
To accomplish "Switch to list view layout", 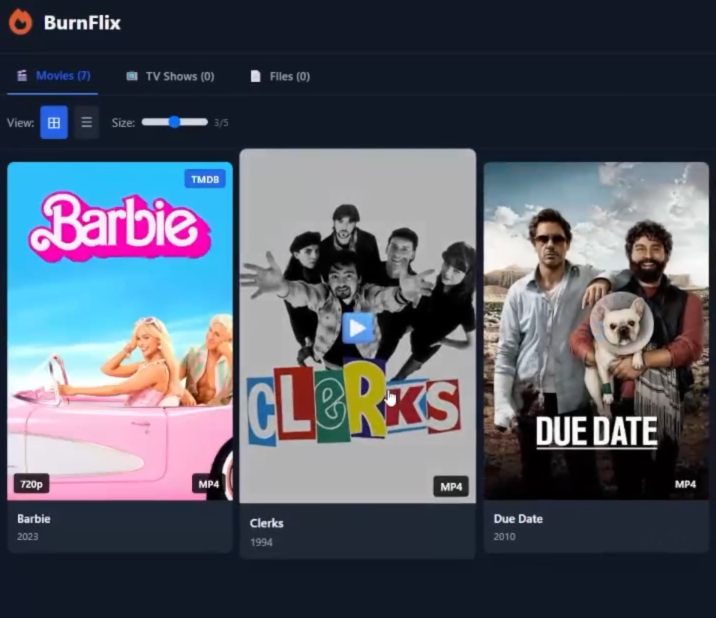I will coord(86,122).
